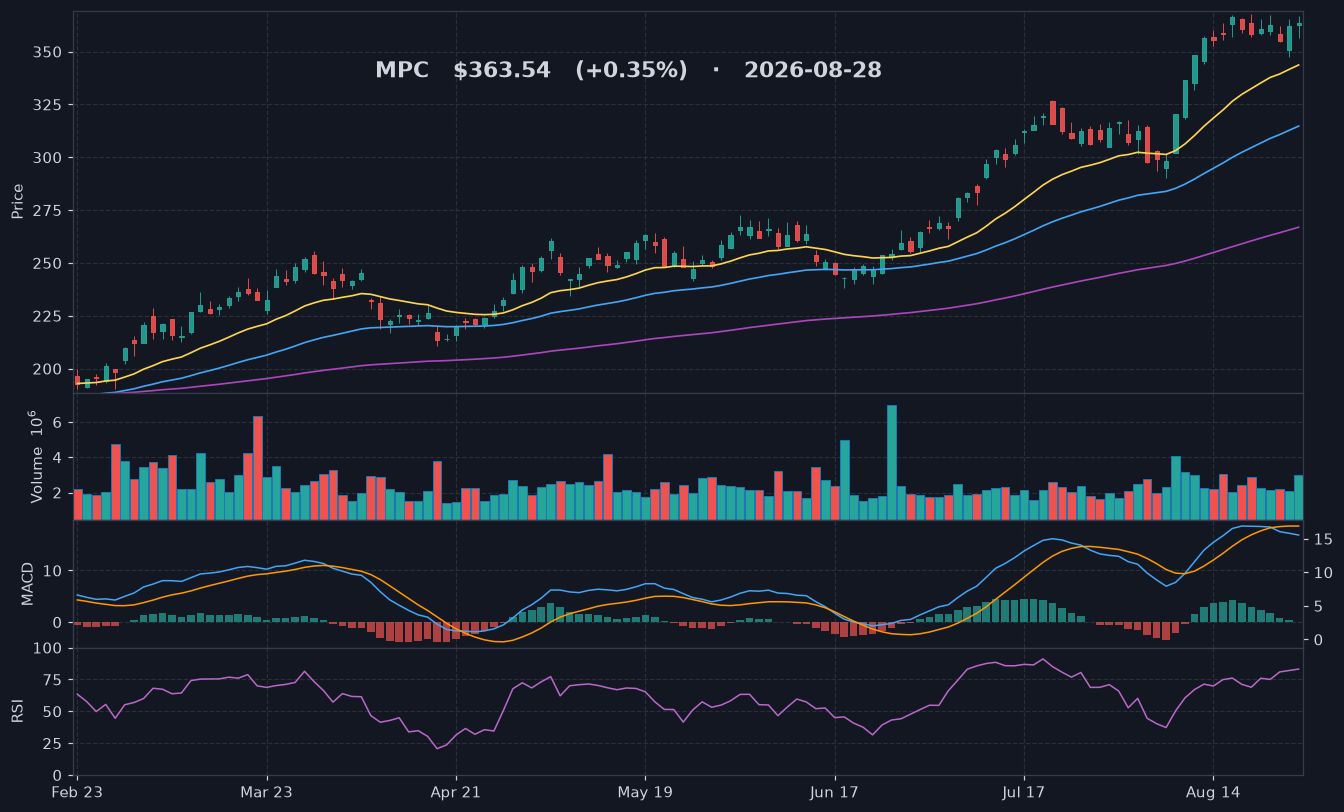Click the Mar 23 date label
This screenshot has height=812, width=1344.
click(x=267, y=791)
